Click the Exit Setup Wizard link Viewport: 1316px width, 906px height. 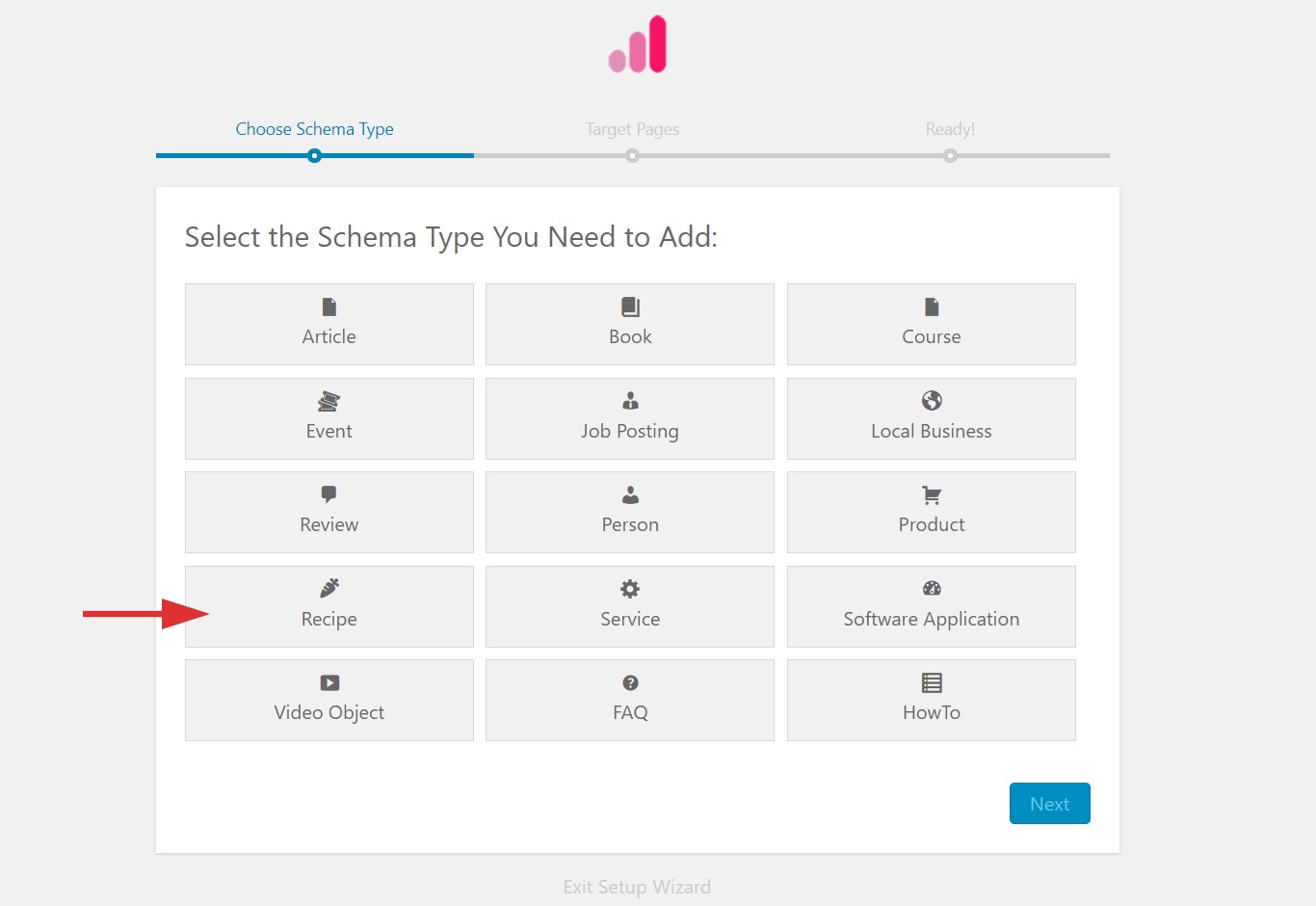(x=637, y=886)
